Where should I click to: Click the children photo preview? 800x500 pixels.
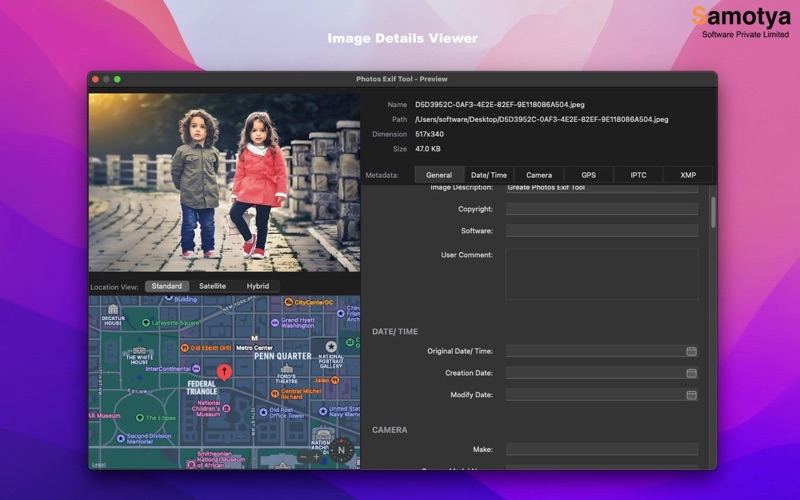coord(224,182)
